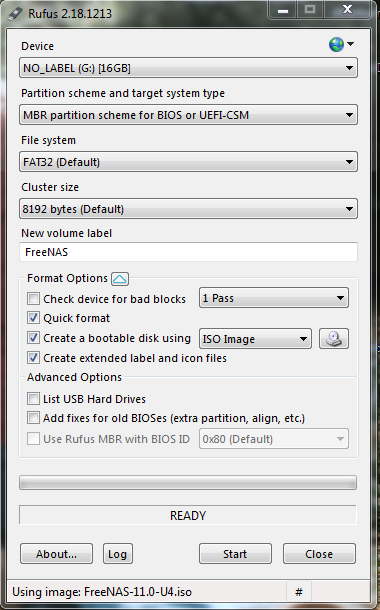This screenshot has height=610, width=380.
Task: Open the ISO Image boot type dropdown
Action: click(255, 339)
